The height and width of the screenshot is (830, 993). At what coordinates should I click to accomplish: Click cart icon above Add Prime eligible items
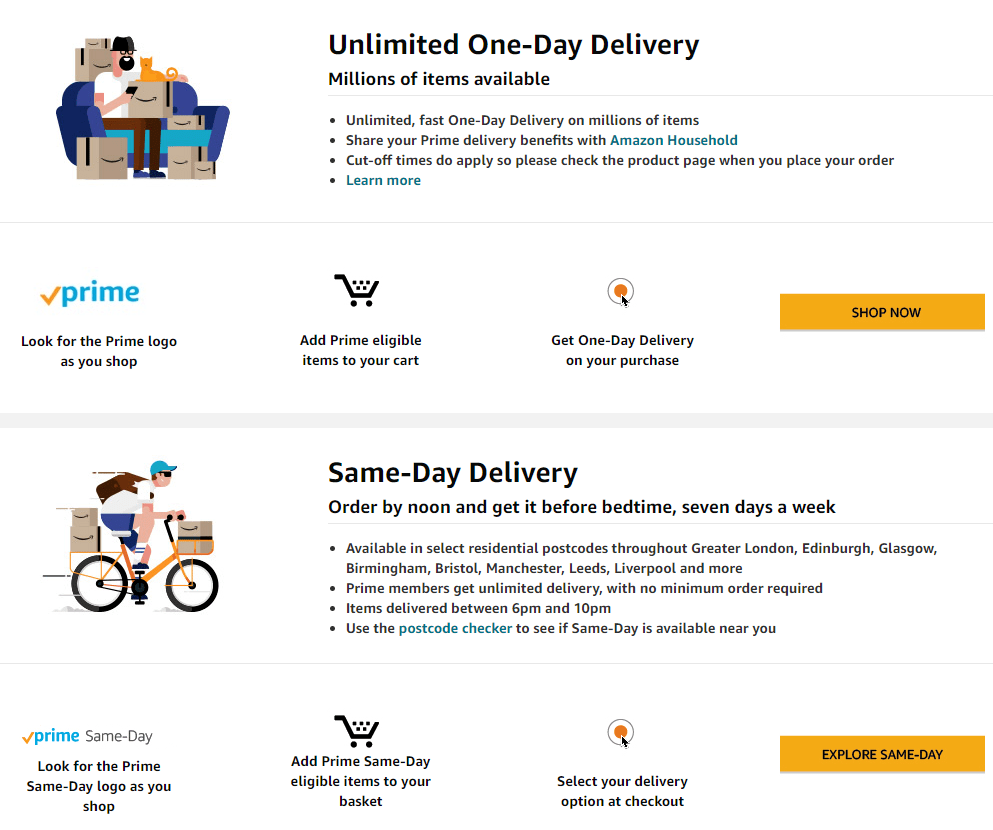(x=357, y=290)
